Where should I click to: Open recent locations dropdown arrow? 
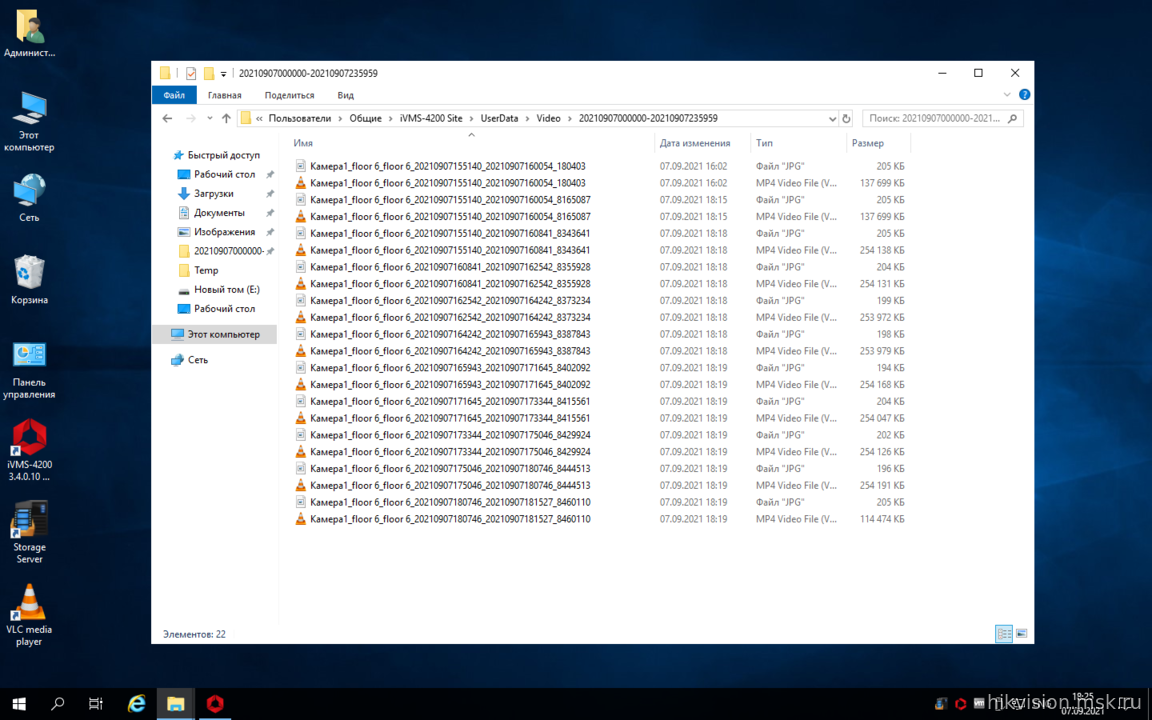click(x=209, y=118)
